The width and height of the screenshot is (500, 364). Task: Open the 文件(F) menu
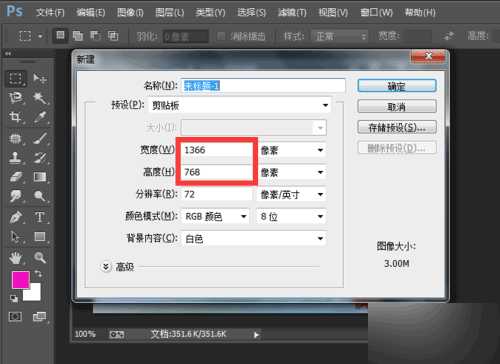click(x=50, y=13)
